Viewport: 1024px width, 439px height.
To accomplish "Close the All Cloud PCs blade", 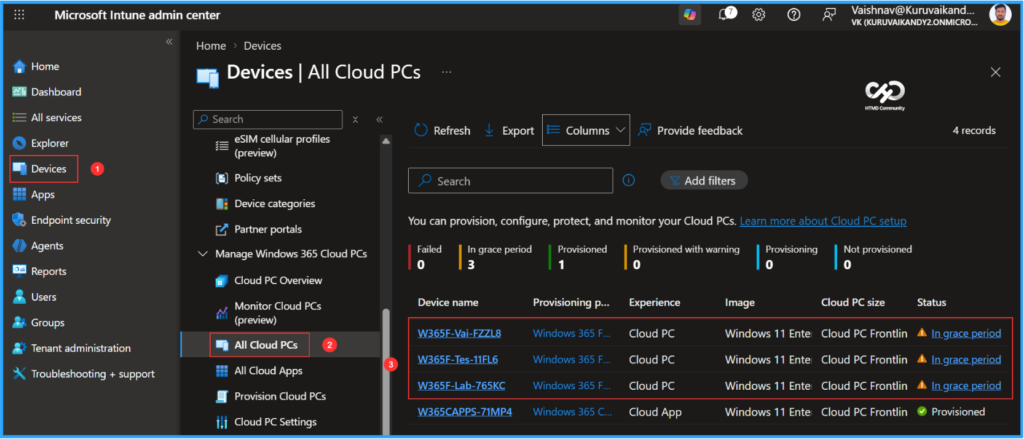I will 995,73.
